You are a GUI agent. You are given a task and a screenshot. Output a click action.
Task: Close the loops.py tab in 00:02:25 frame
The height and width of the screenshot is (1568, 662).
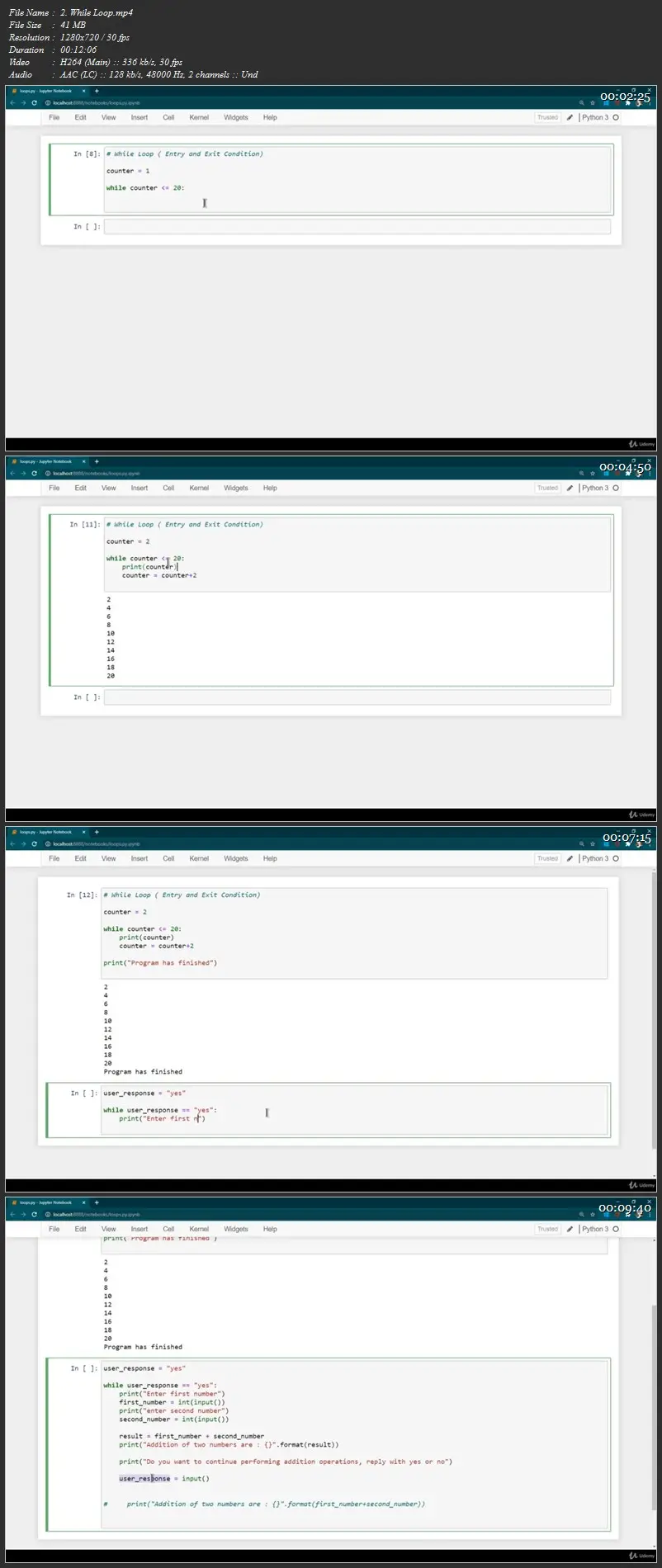(x=84, y=91)
